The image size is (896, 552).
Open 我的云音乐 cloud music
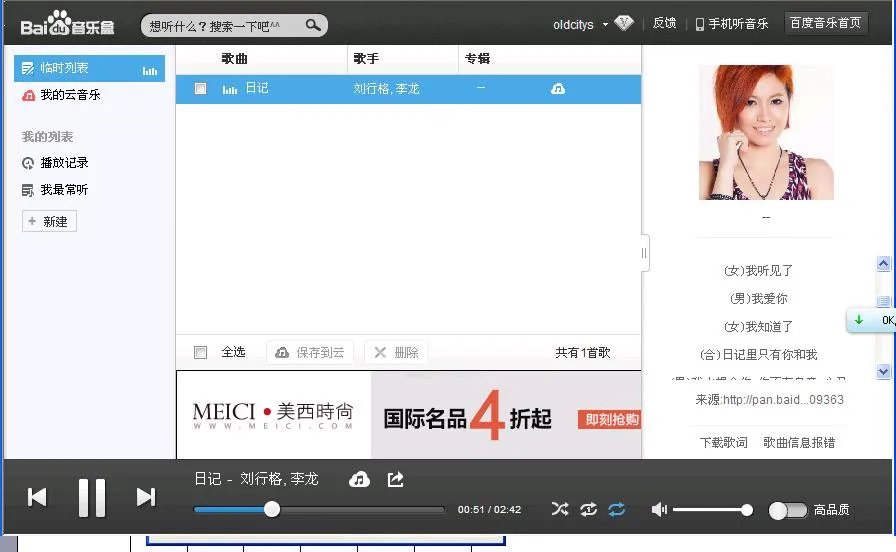[x=61, y=95]
